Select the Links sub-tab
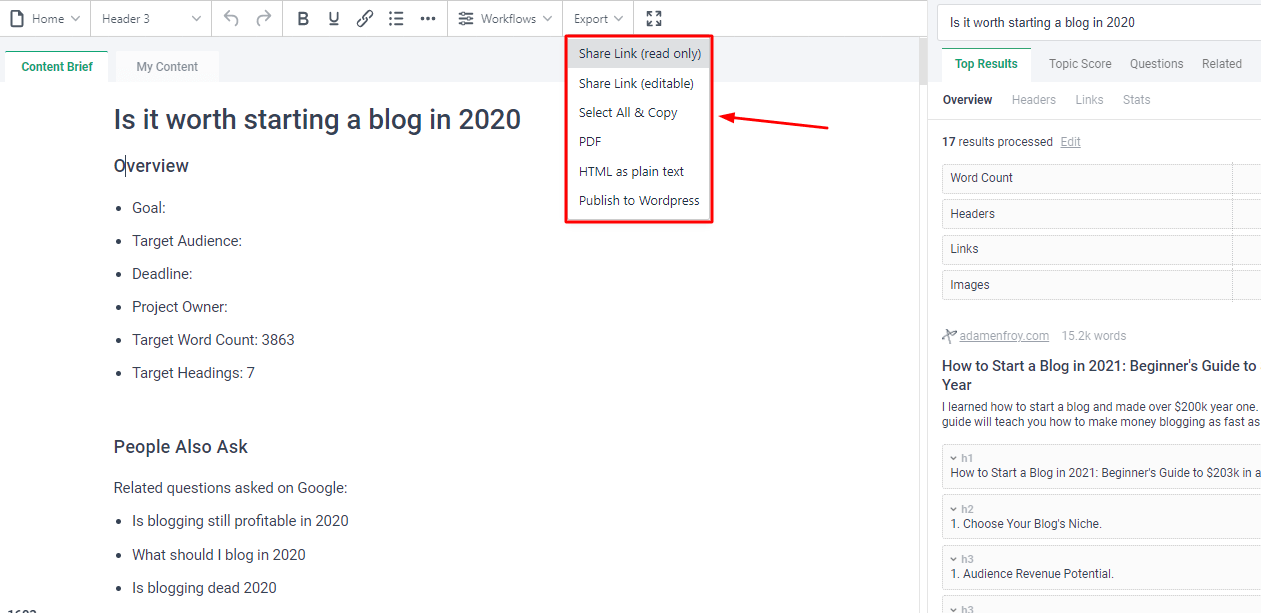Viewport: 1261px width, 613px height. click(1090, 100)
